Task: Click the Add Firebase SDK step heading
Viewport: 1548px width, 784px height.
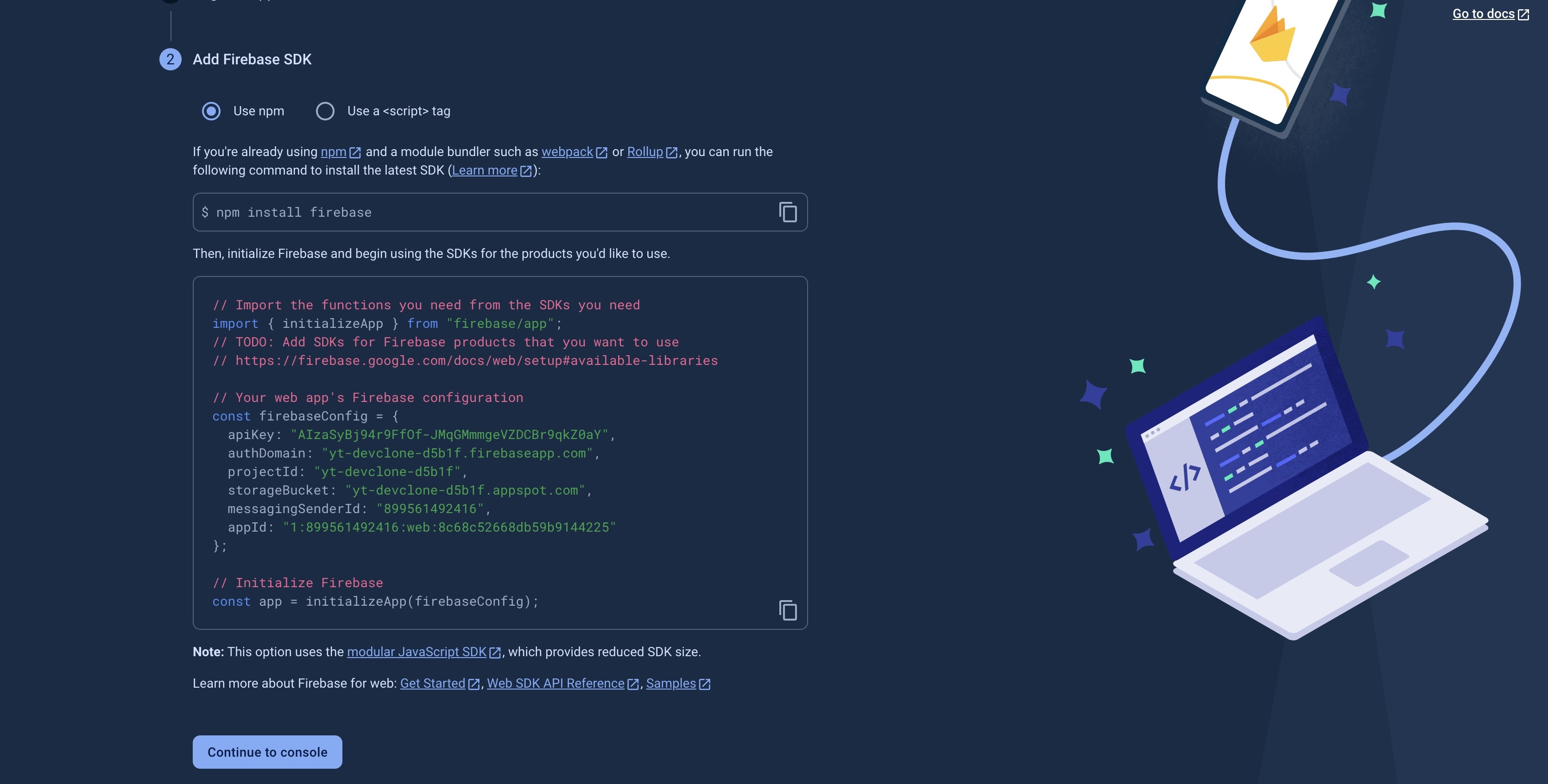Action: point(252,59)
